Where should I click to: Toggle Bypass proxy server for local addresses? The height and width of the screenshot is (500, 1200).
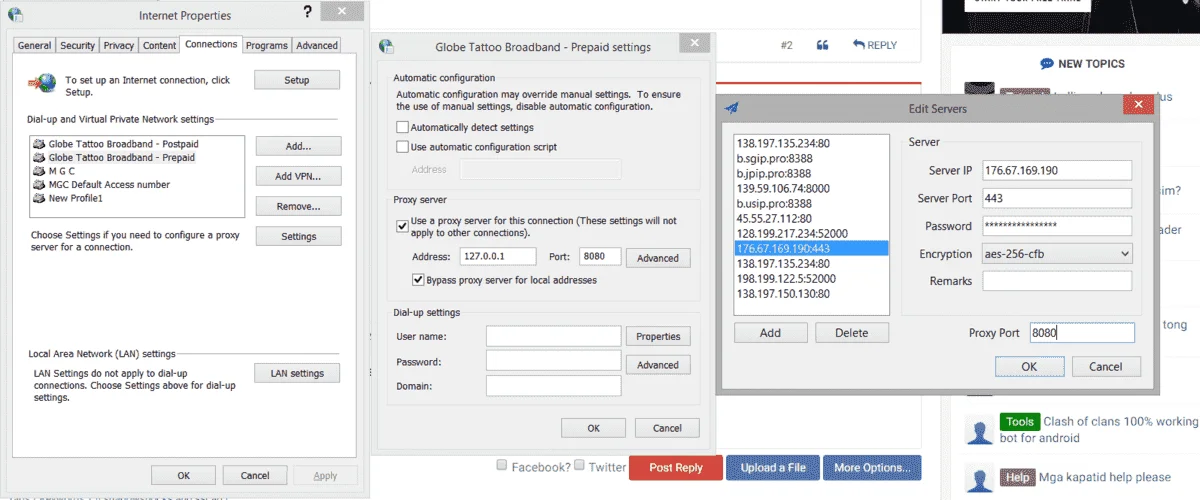click(418, 280)
